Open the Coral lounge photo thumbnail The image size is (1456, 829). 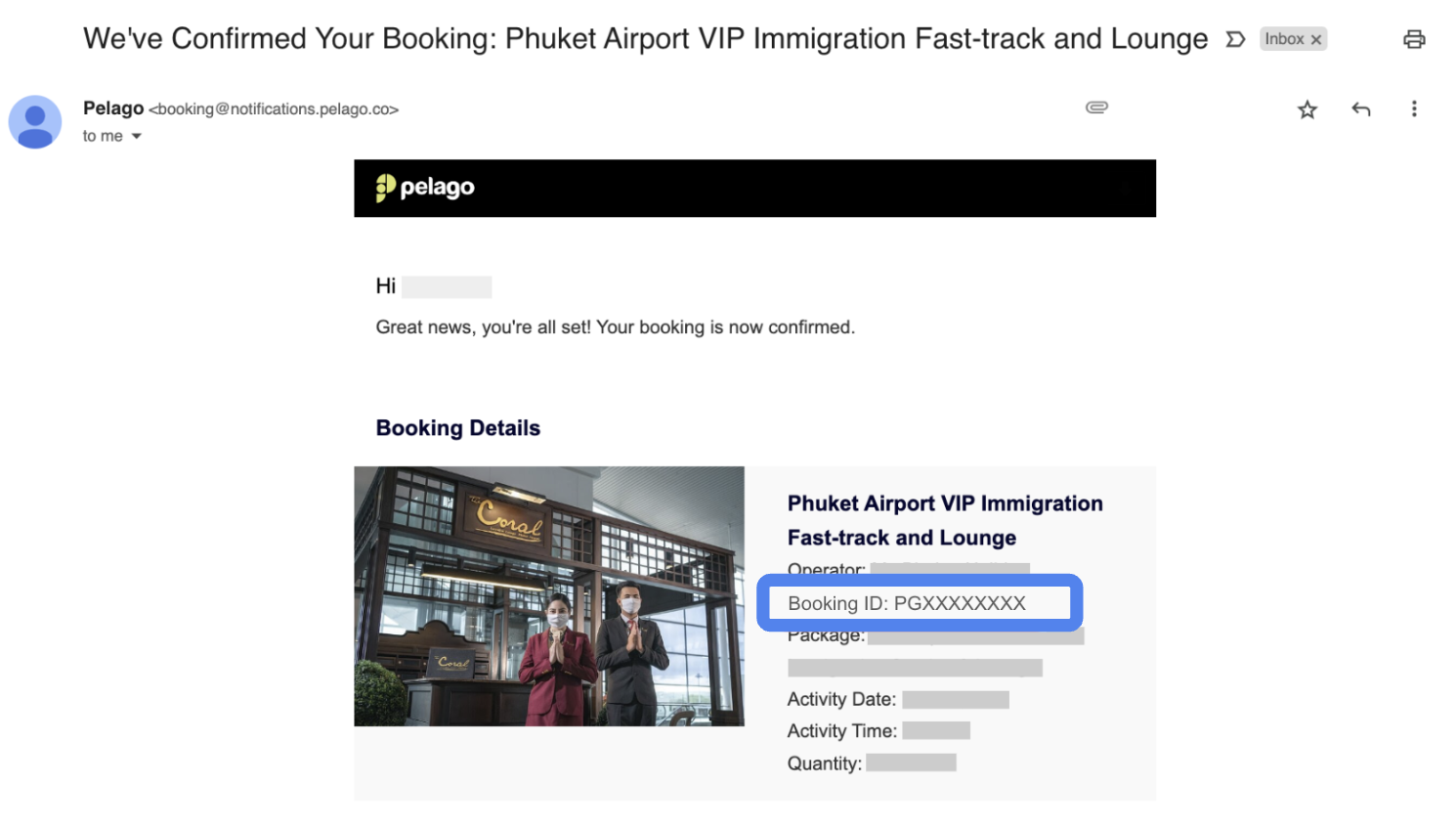point(549,596)
